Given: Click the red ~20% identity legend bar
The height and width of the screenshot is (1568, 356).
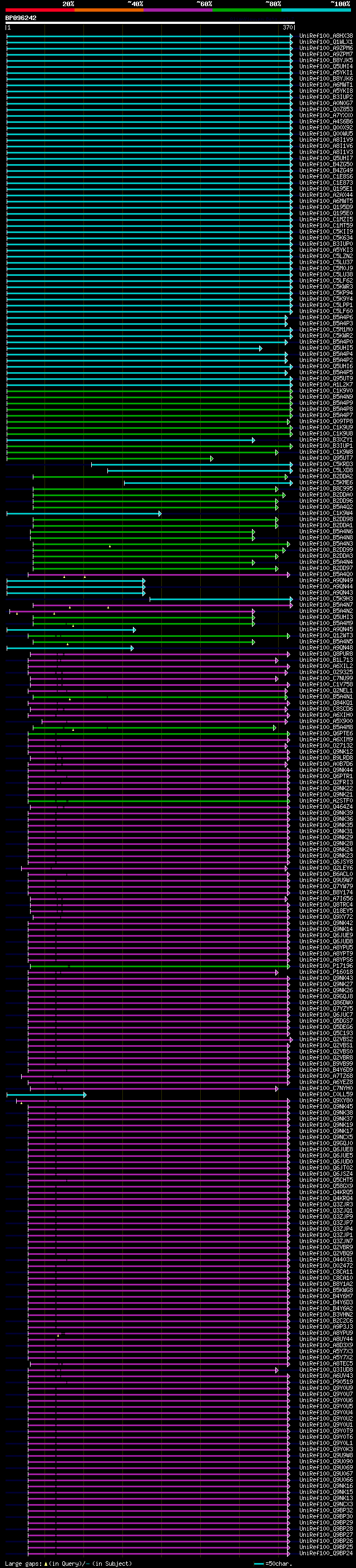Looking at the screenshot, I should pos(40,11).
